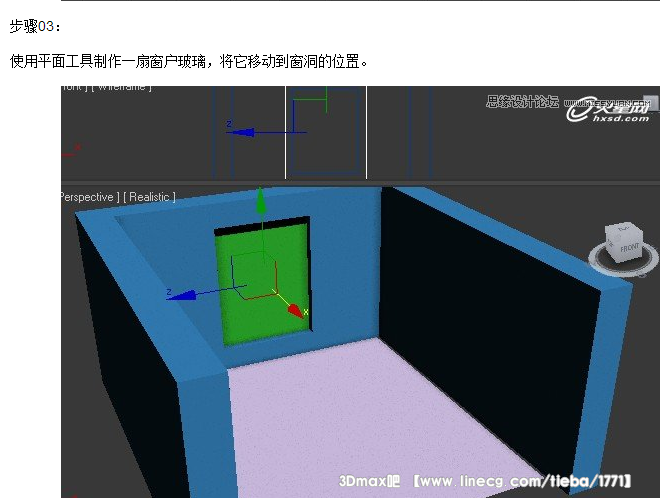Click the ViewCube Front face
This screenshot has height=498, width=660.
click(x=629, y=245)
